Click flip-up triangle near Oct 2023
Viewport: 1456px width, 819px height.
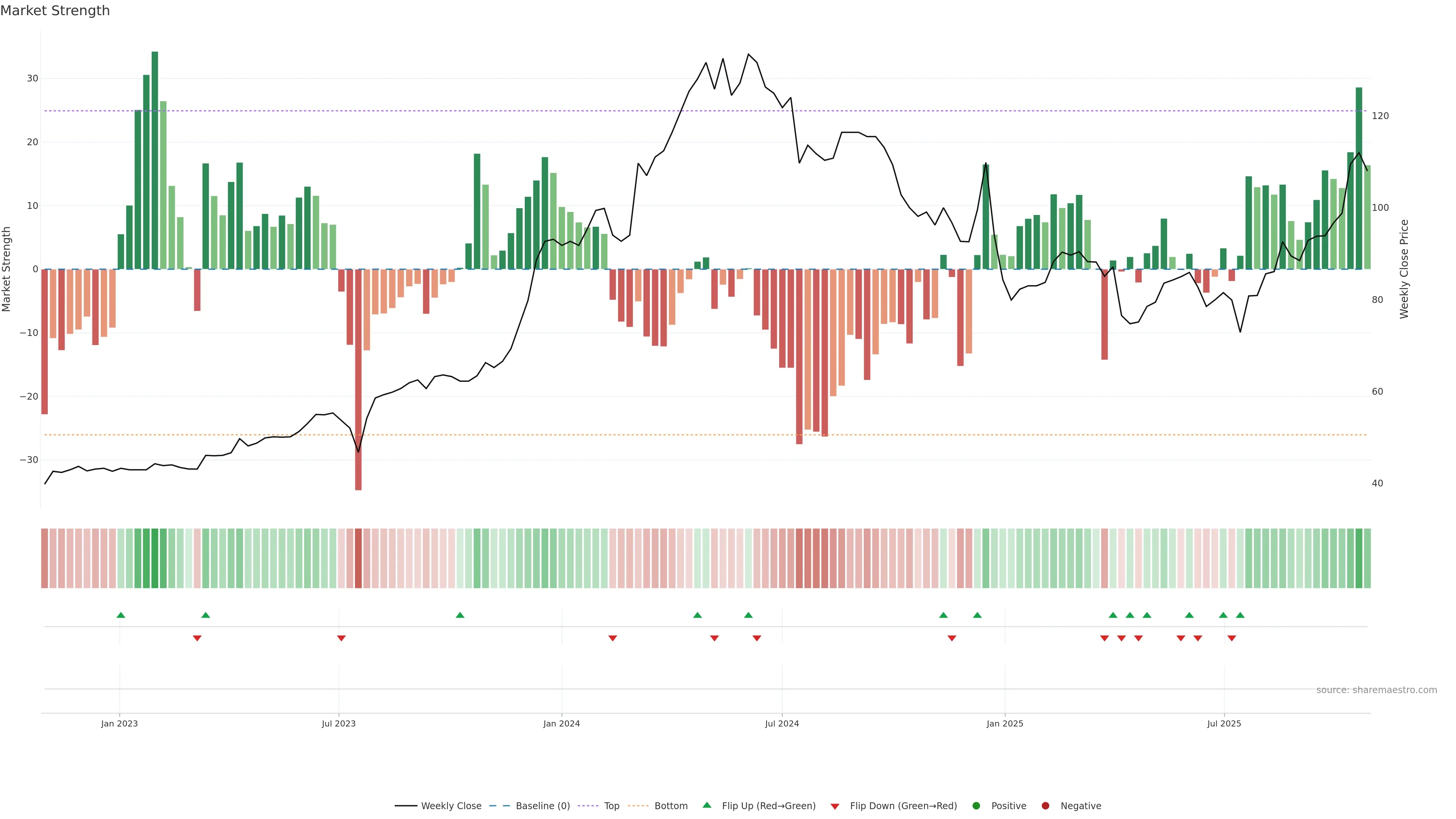[460, 615]
